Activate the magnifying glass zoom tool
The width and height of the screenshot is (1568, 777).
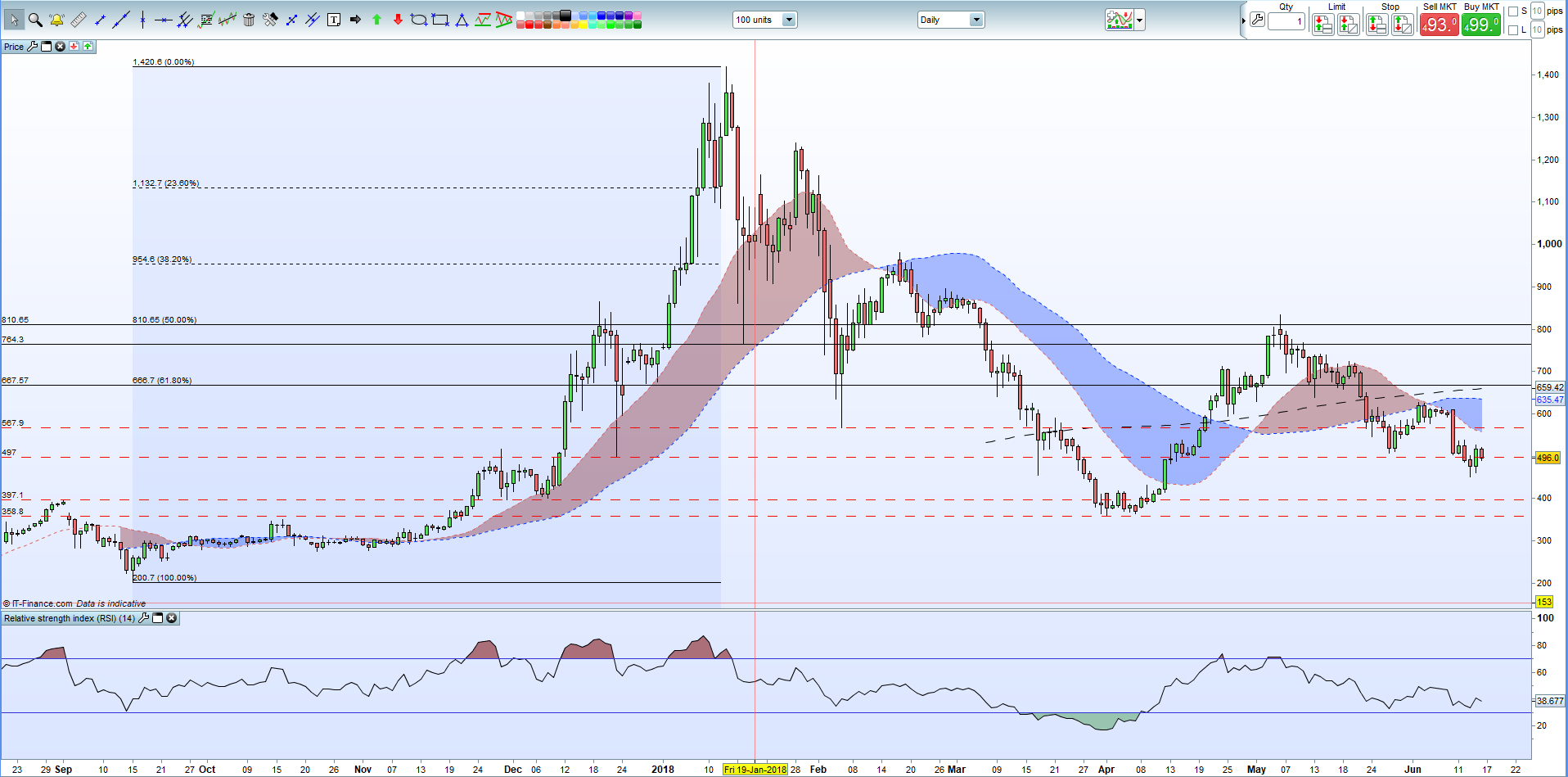point(35,20)
